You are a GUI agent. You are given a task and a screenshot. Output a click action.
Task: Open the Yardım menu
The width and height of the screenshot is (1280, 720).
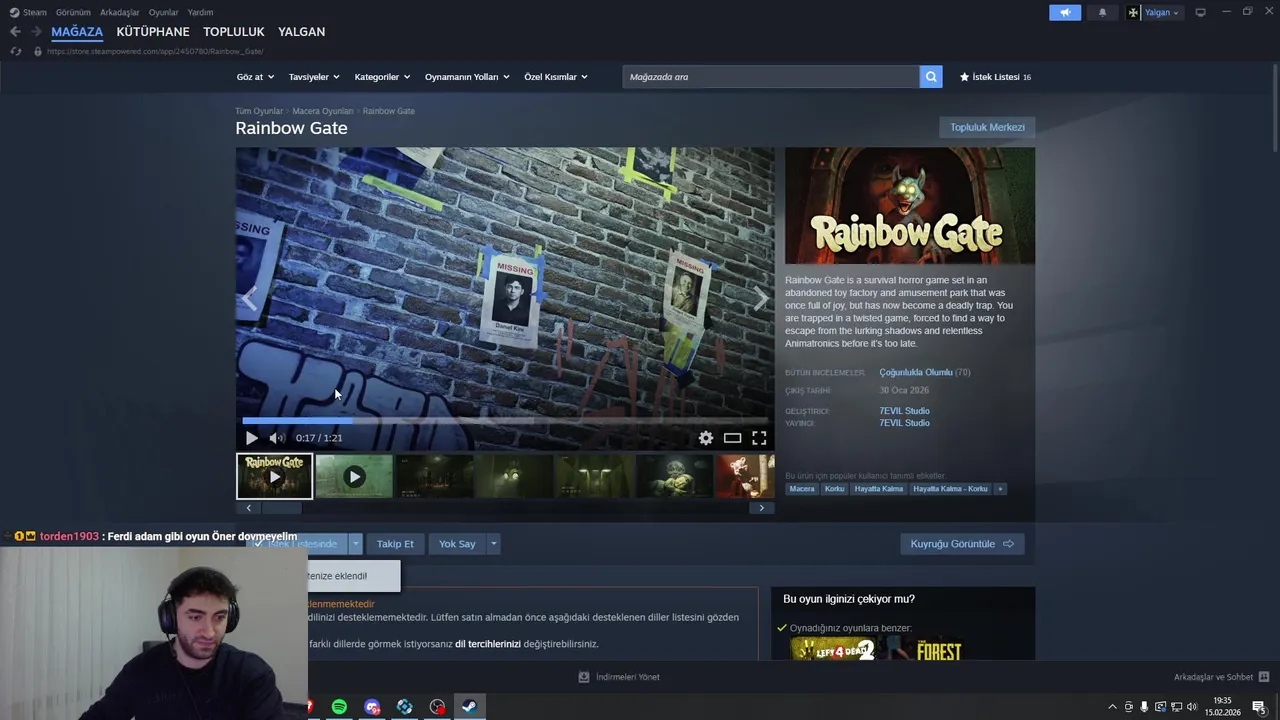pyautogui.click(x=200, y=12)
